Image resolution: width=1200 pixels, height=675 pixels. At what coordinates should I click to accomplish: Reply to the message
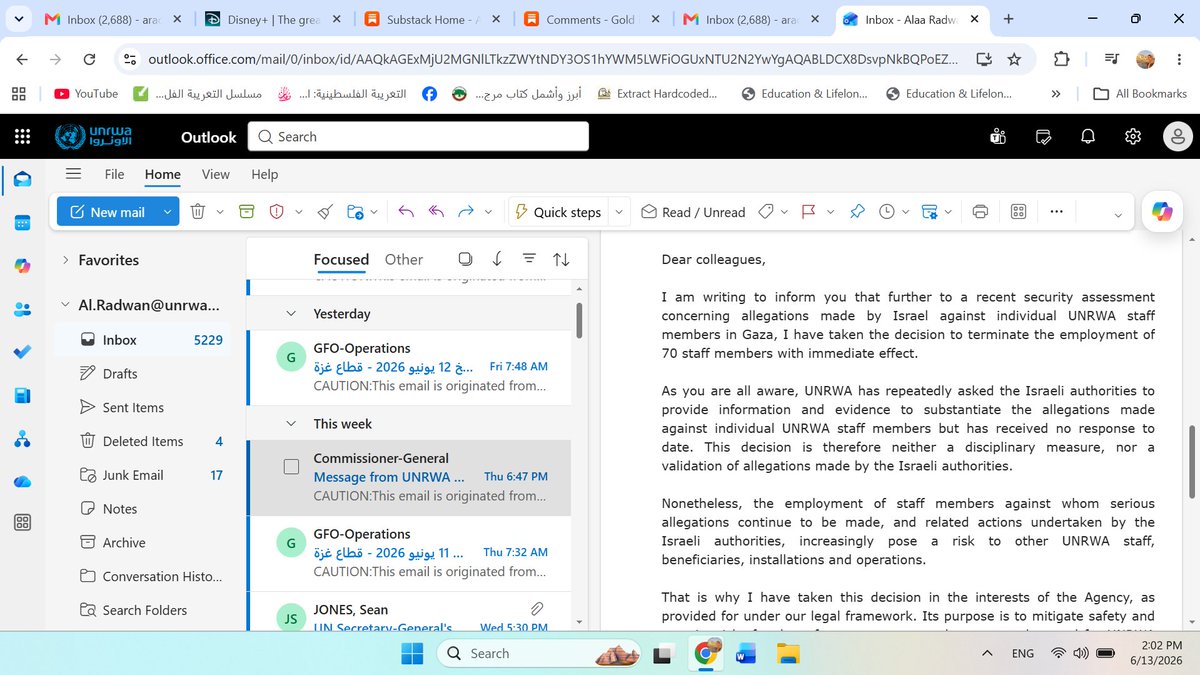[x=406, y=212]
